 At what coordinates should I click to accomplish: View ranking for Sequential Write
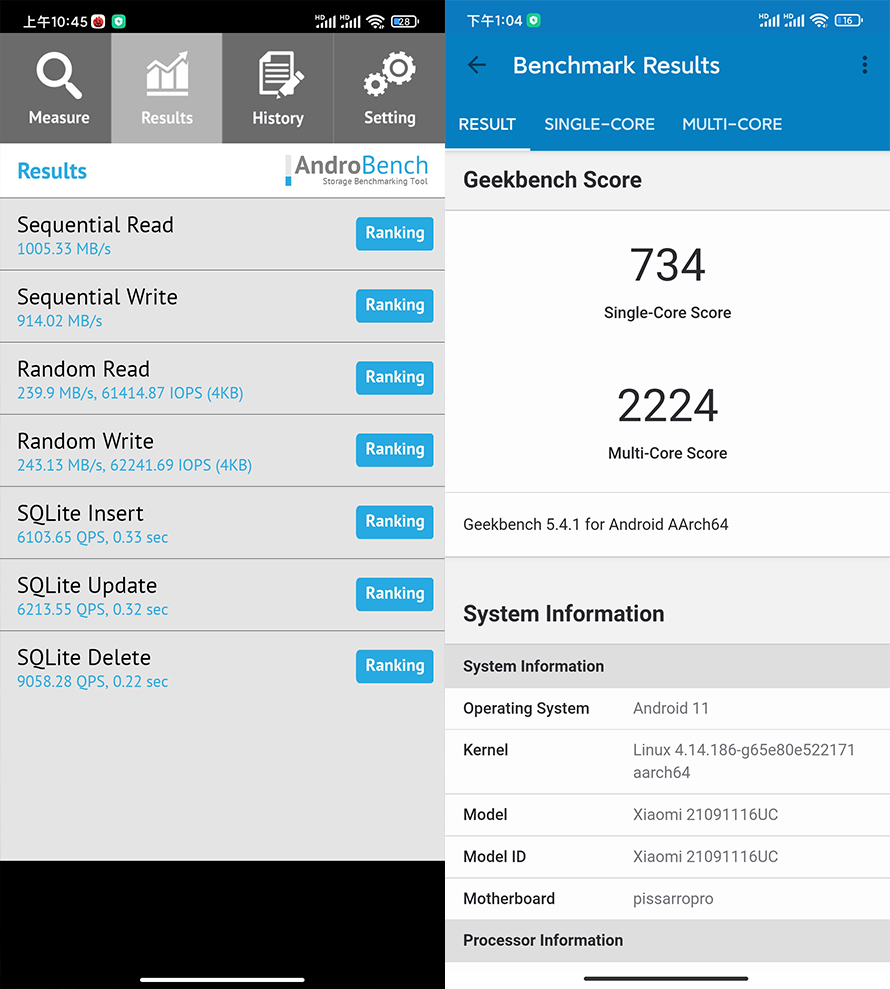point(394,305)
